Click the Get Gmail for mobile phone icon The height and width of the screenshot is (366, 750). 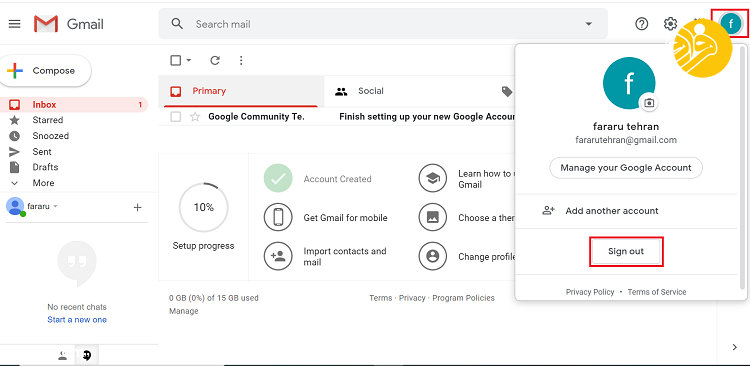point(278,217)
